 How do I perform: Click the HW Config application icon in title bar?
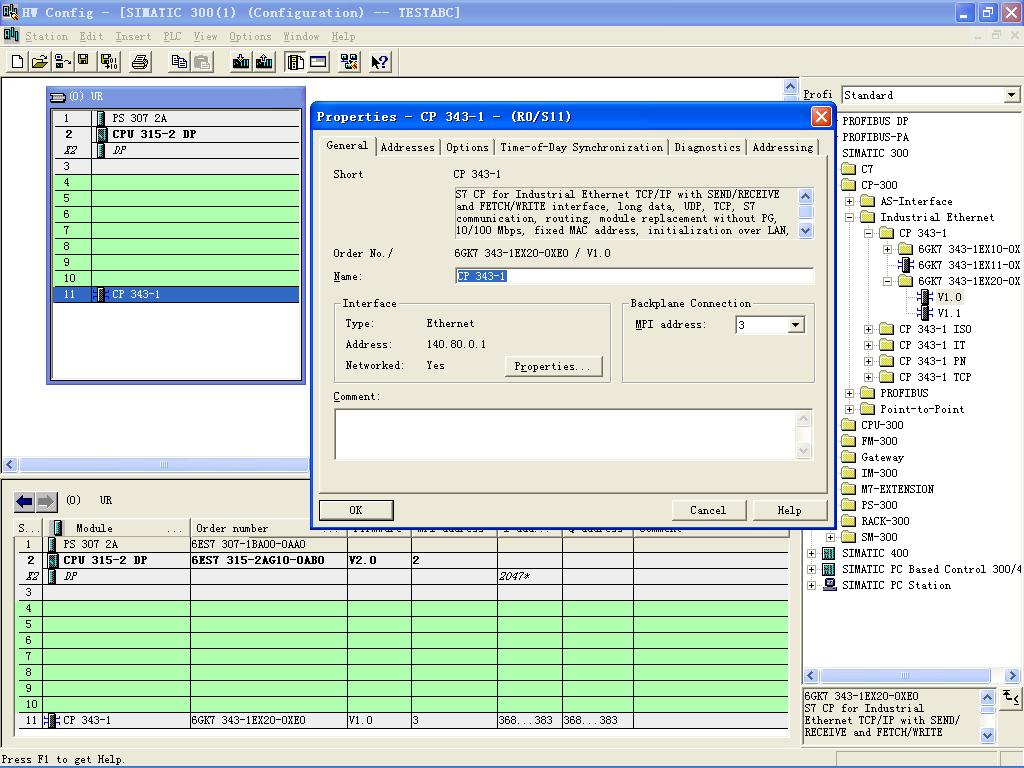10,12
